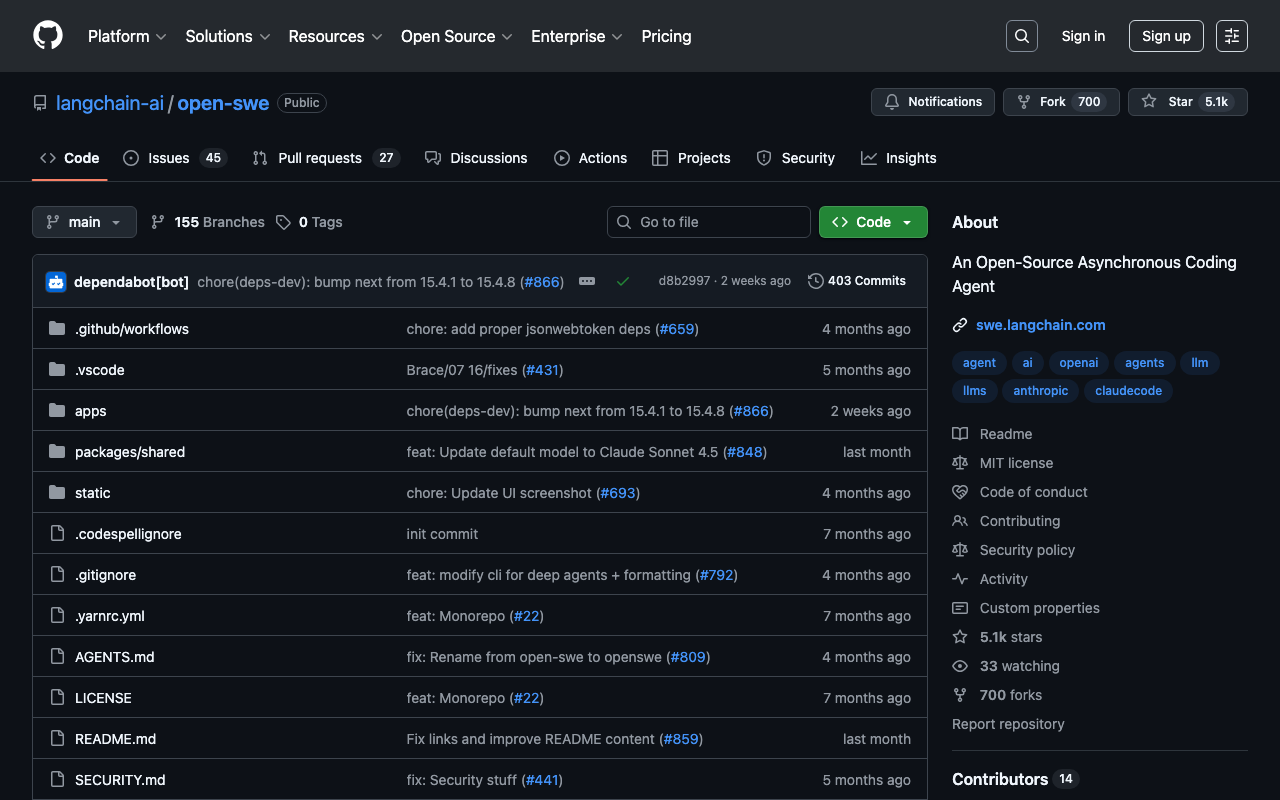Click the Notifications bell button
This screenshot has height=800, width=1280.
[933, 102]
